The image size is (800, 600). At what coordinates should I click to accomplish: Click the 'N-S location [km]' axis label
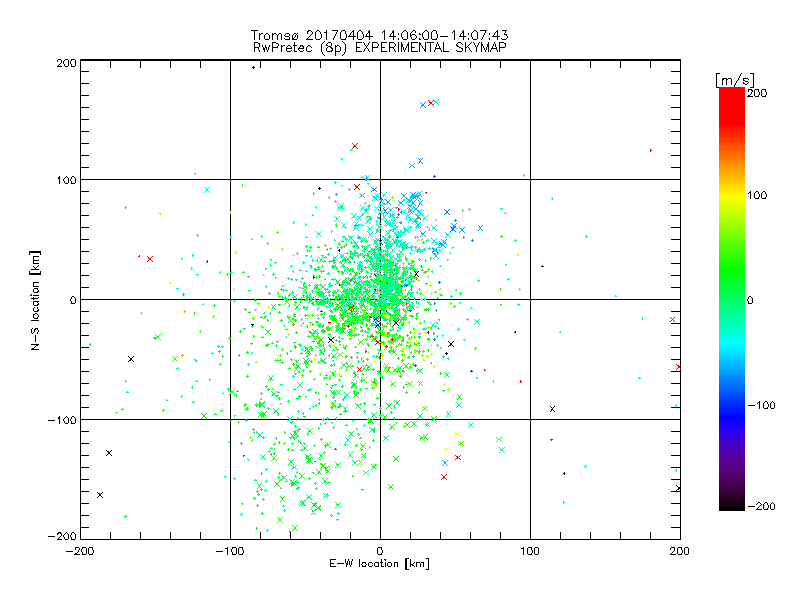[35, 300]
